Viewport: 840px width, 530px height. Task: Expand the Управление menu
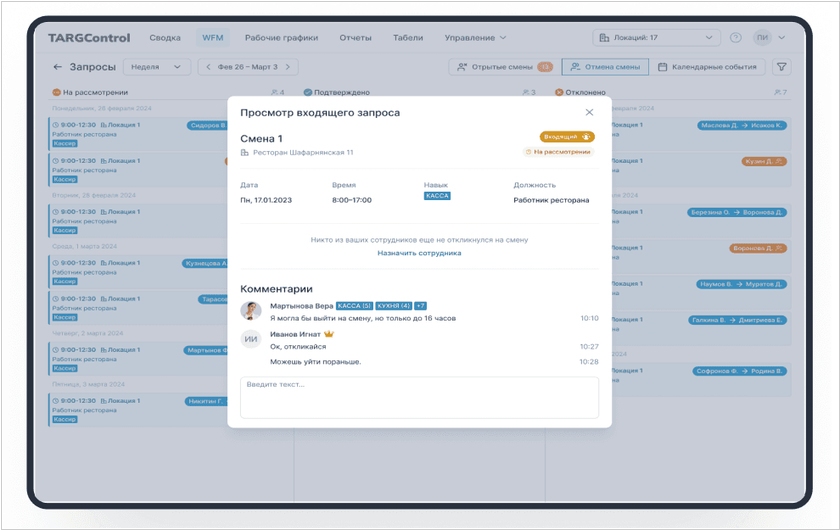[475, 38]
